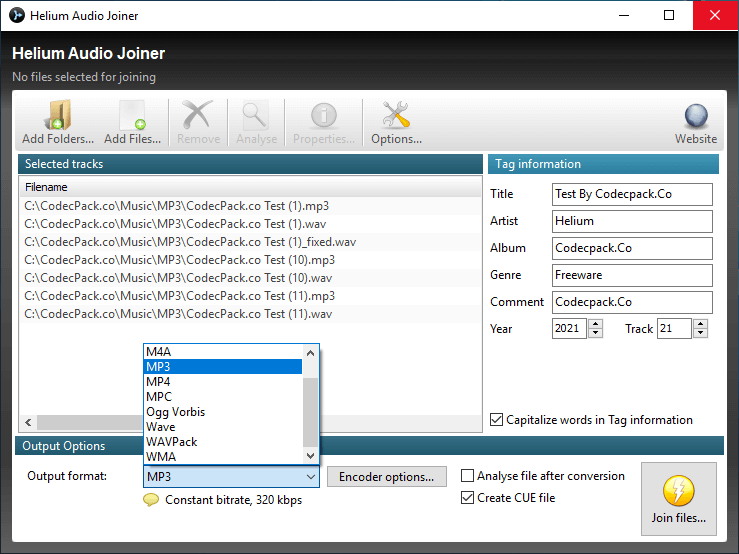Choose M4A from the format list
The height and width of the screenshot is (554, 739).
point(222,352)
